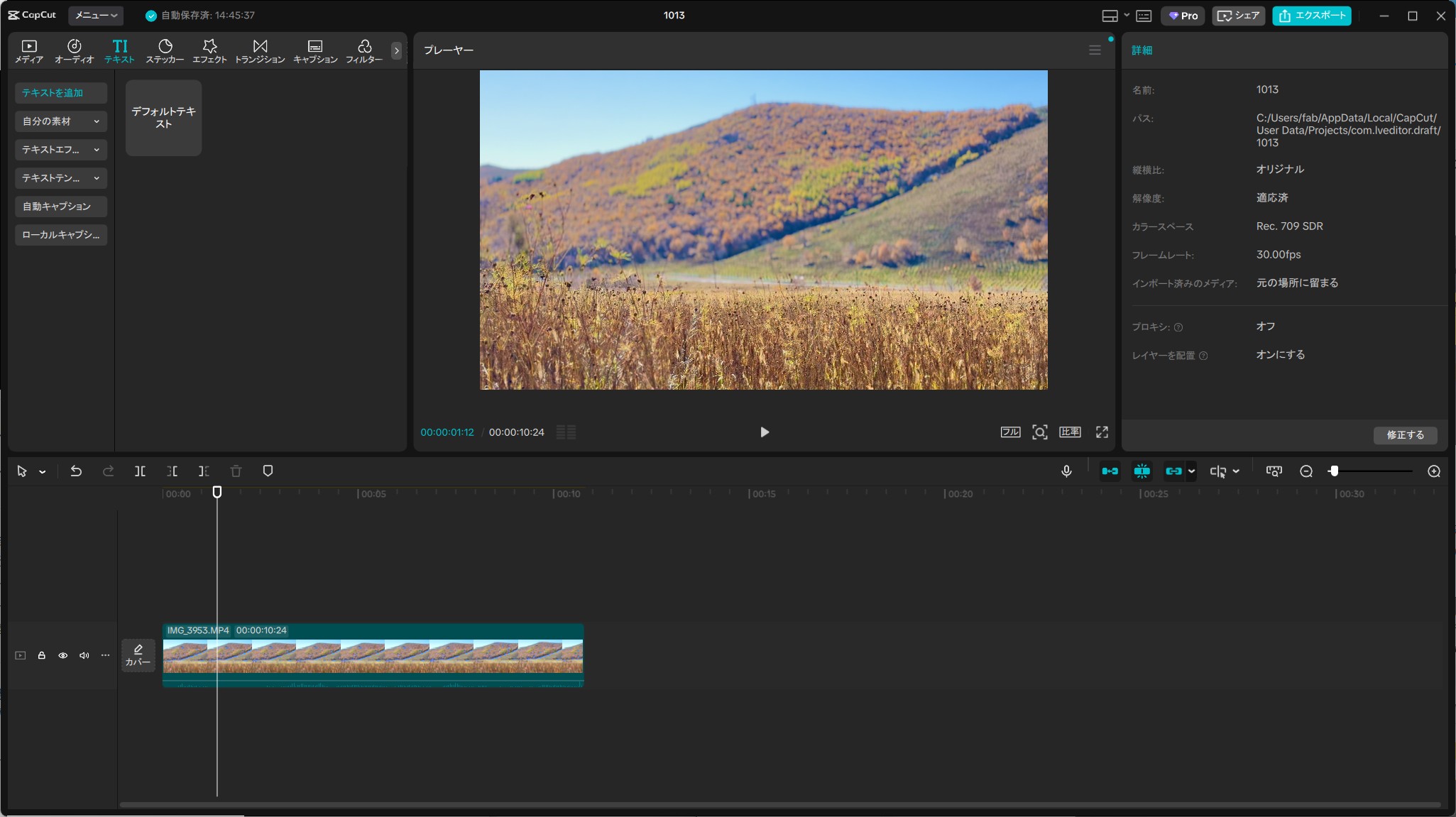Click the timeline zoom out icon
The image size is (1456, 817).
tap(1306, 471)
